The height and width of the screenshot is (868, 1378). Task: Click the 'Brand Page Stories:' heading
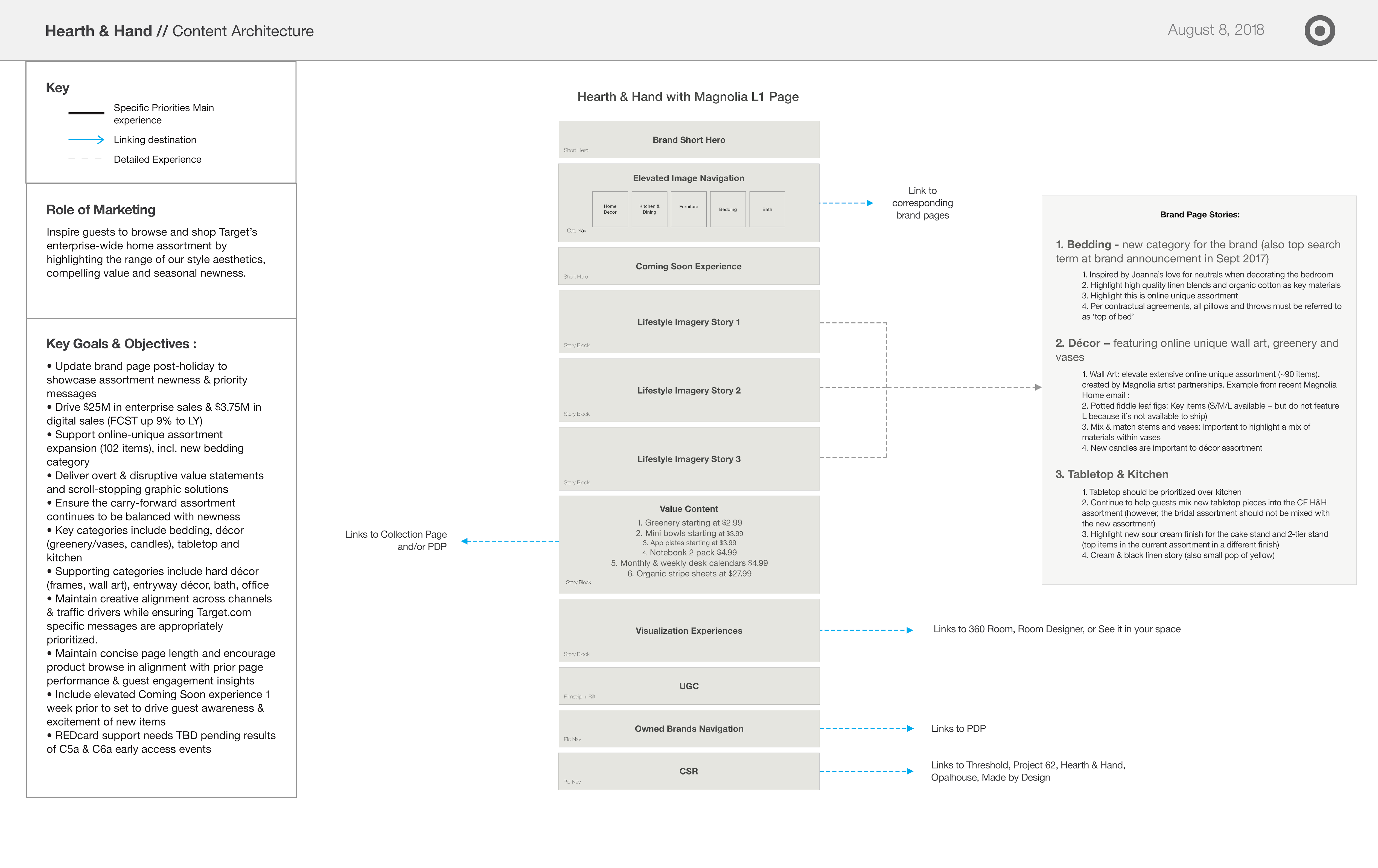coord(1200,215)
